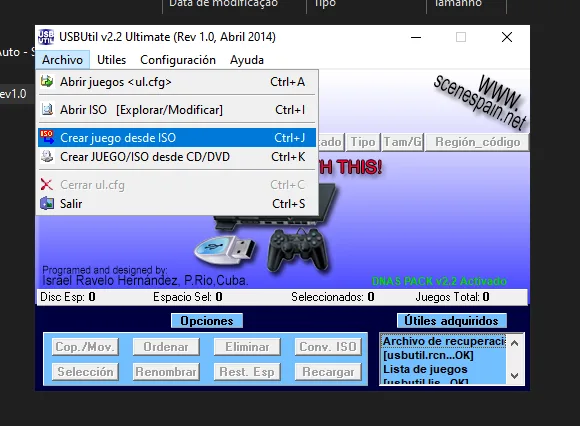Select Abrir ISO [Explorar/Modificar] entry
This screenshot has width=580, height=426.
[177, 109]
